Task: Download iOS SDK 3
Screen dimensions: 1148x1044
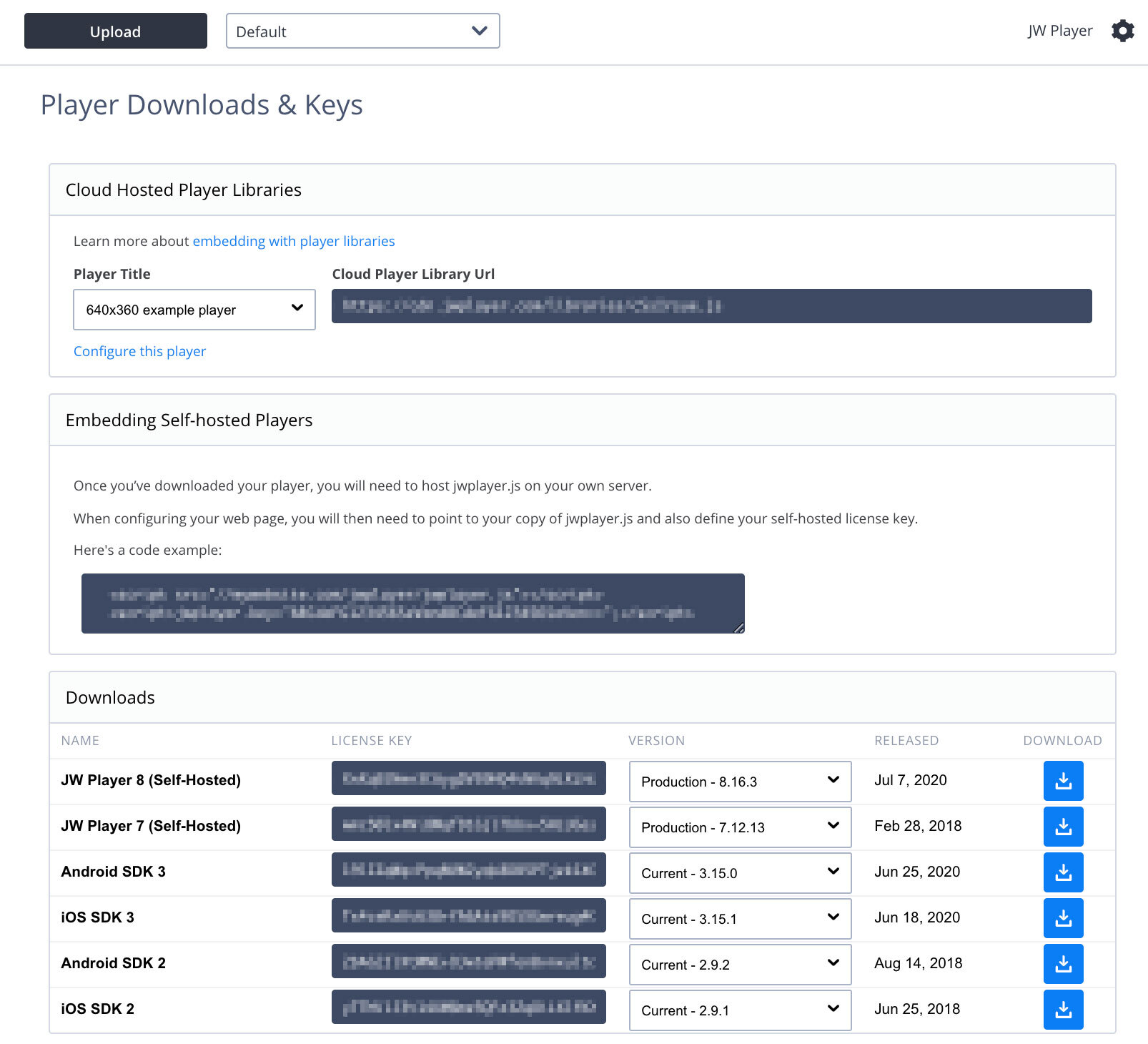Action: coord(1063,918)
